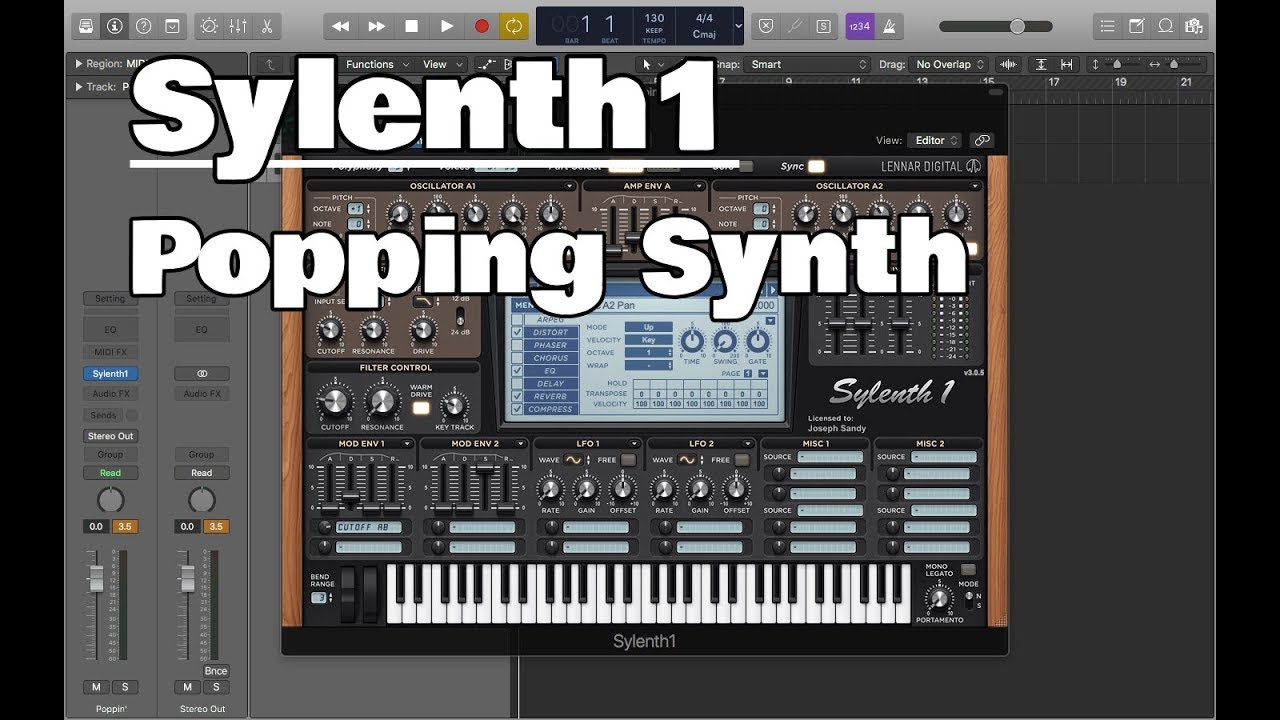Screen dimensions: 1280x720
Task: Click the Mod Env 1 CUTOFF AB destination field
Action: tap(368, 527)
